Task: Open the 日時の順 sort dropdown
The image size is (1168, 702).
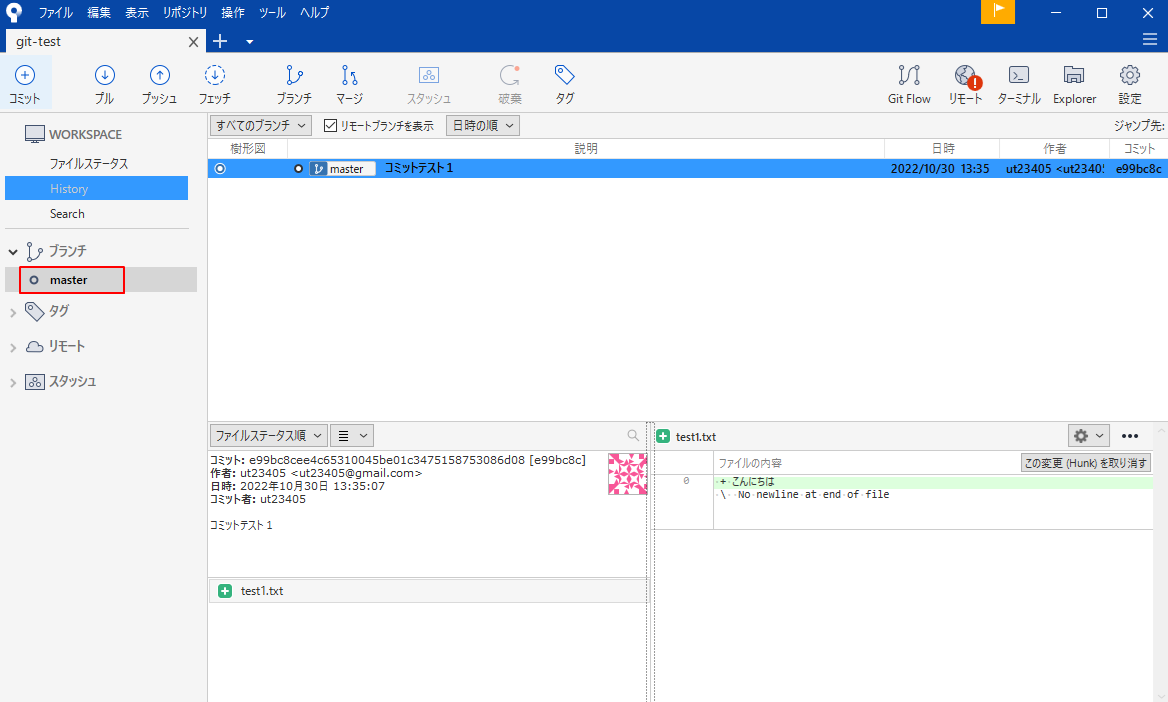Action: click(x=482, y=126)
